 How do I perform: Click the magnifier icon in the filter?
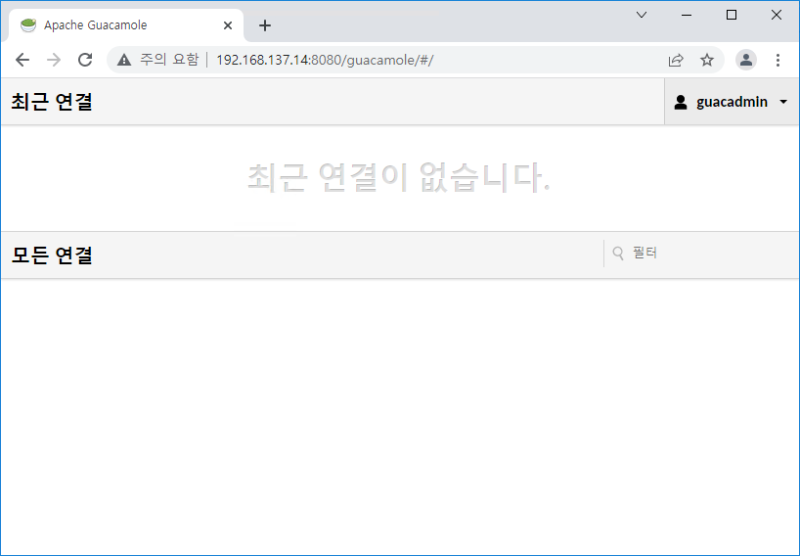click(x=618, y=254)
